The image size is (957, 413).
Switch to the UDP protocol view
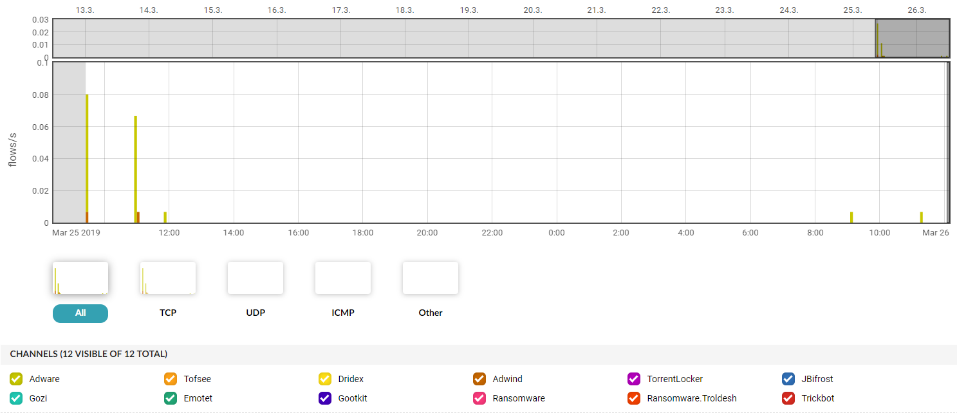[255, 279]
